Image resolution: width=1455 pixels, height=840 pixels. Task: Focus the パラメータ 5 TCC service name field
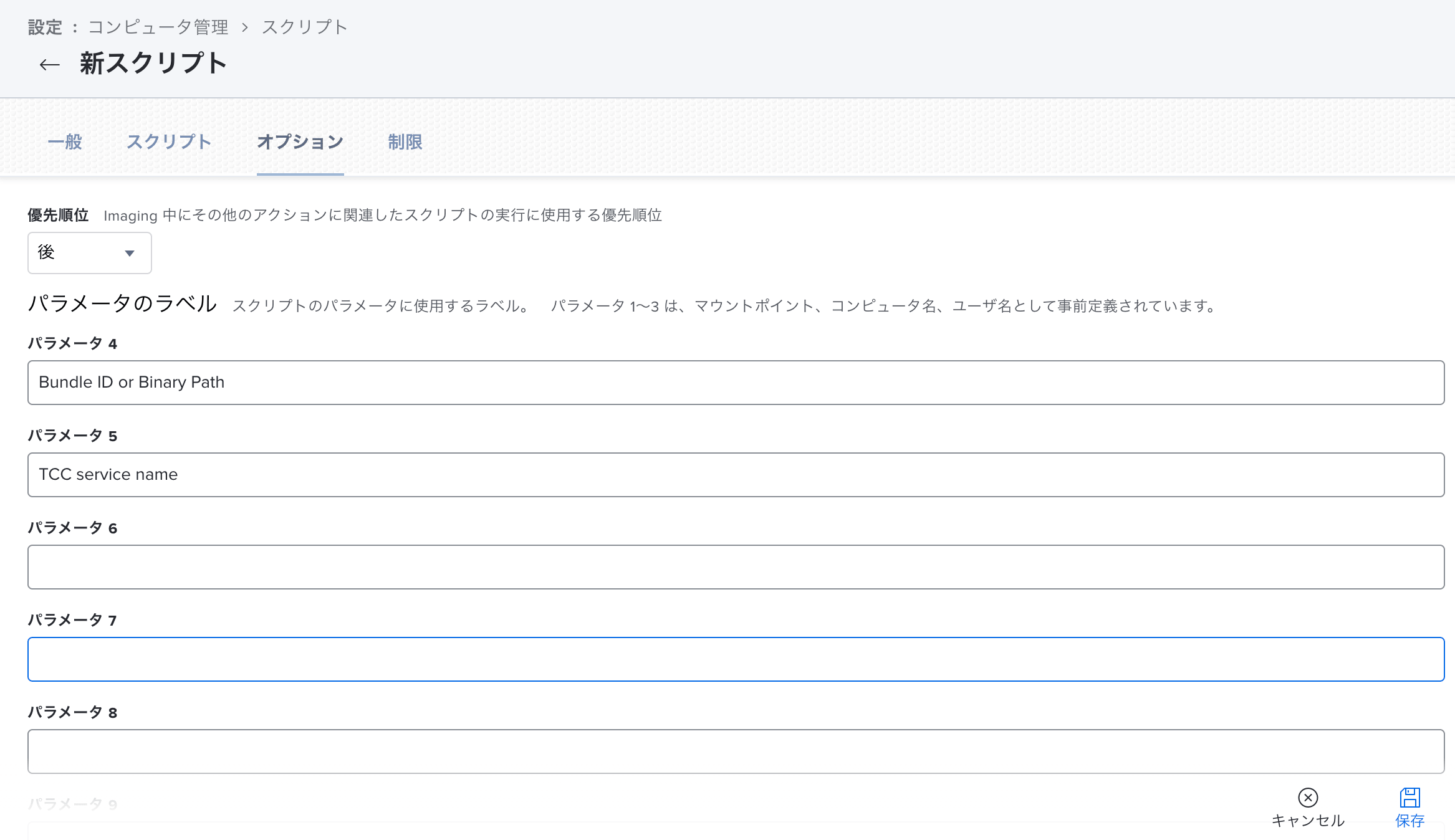(736, 475)
